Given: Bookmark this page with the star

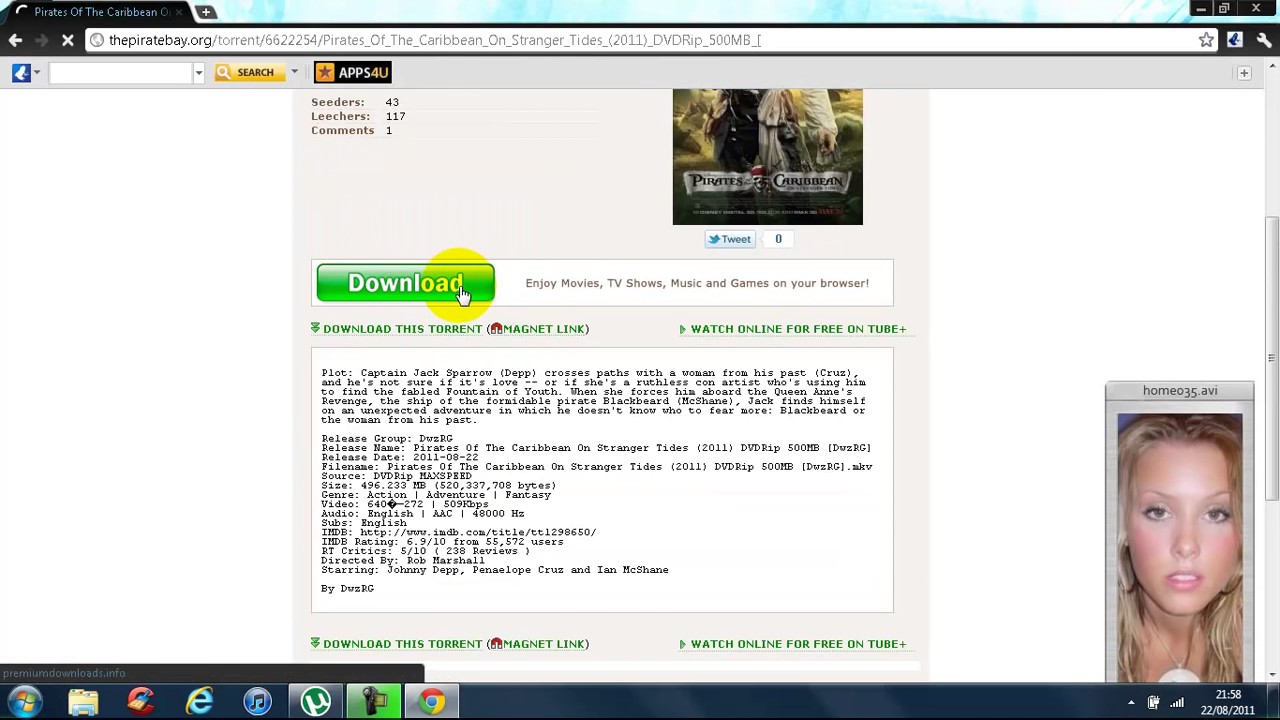Looking at the screenshot, I should click(1206, 40).
